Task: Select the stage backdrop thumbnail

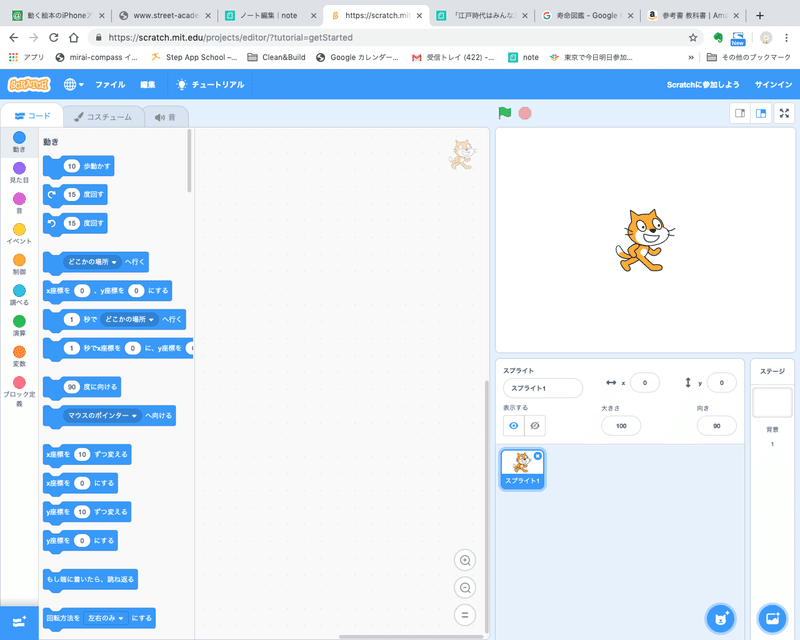Action: click(x=772, y=402)
